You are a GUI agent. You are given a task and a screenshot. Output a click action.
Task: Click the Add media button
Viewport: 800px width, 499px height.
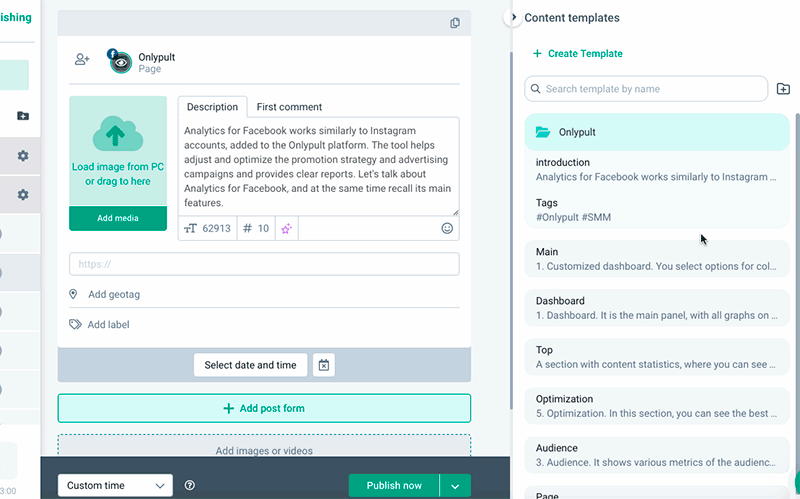click(118, 218)
